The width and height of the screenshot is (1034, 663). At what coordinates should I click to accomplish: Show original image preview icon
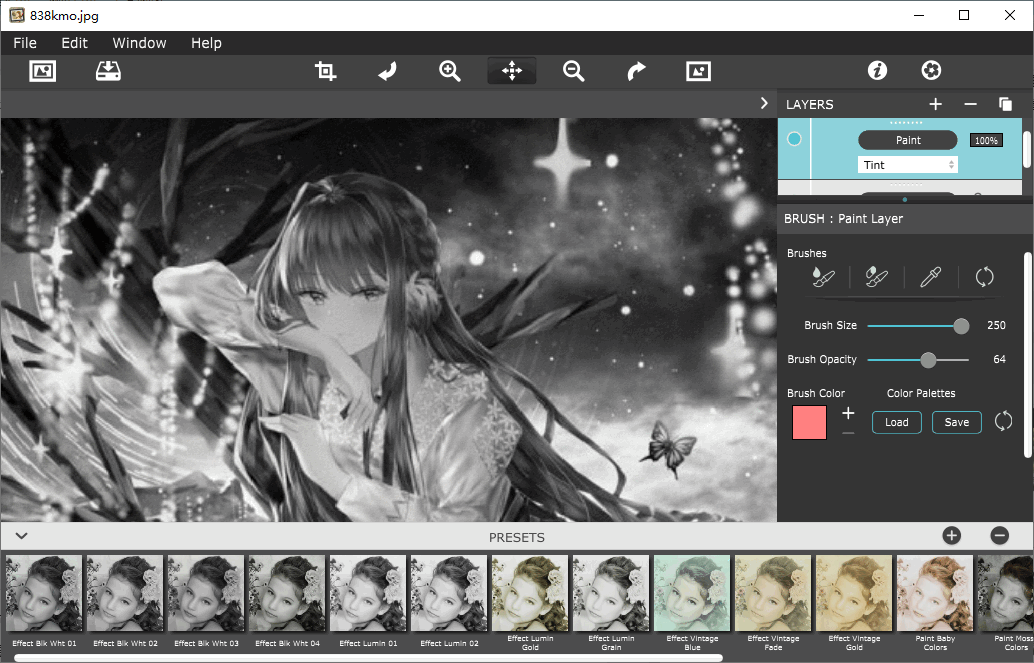click(698, 71)
